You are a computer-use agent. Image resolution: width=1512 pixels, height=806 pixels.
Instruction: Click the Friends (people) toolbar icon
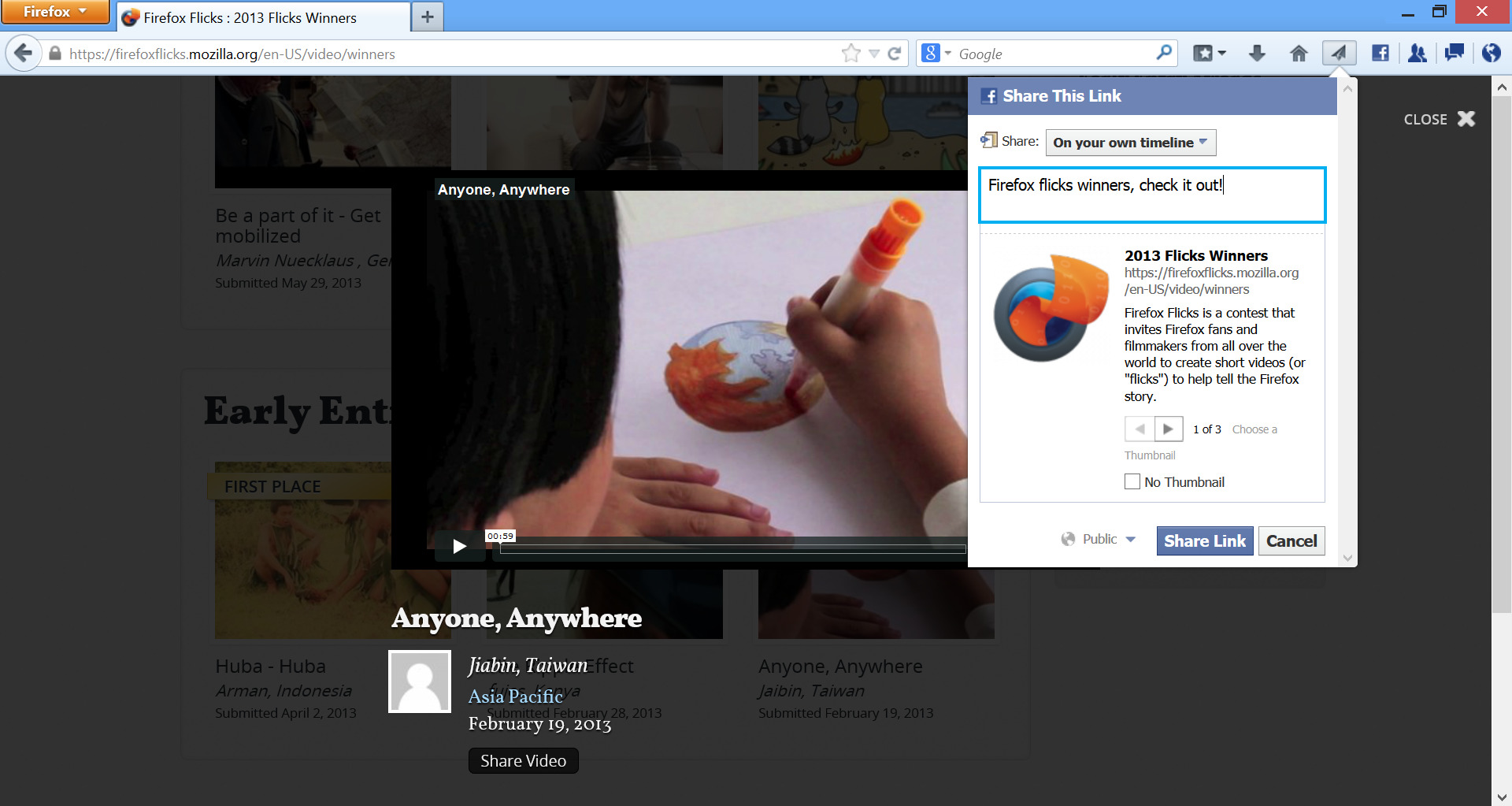point(1417,53)
